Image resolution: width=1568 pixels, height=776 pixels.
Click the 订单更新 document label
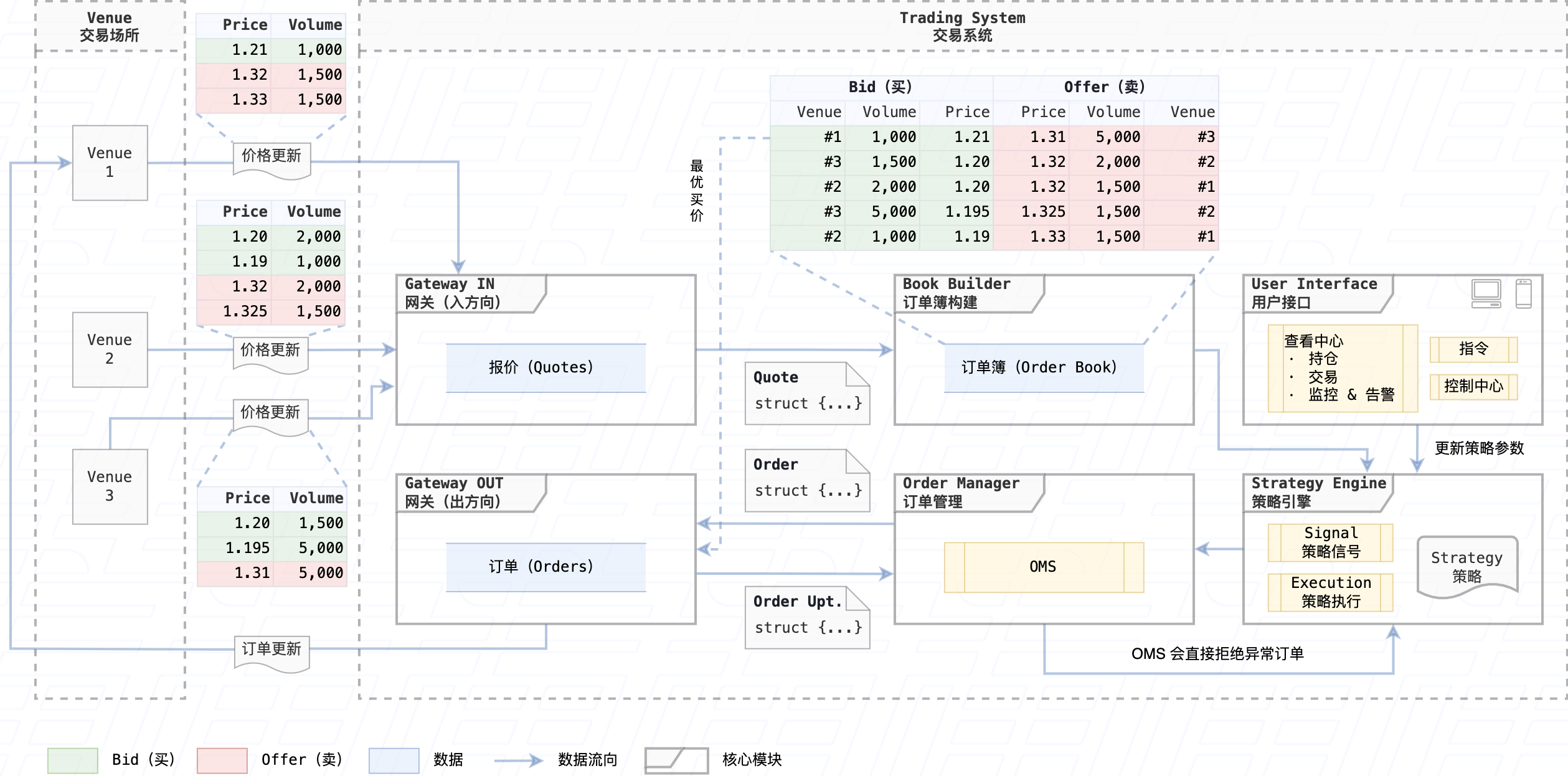272,651
